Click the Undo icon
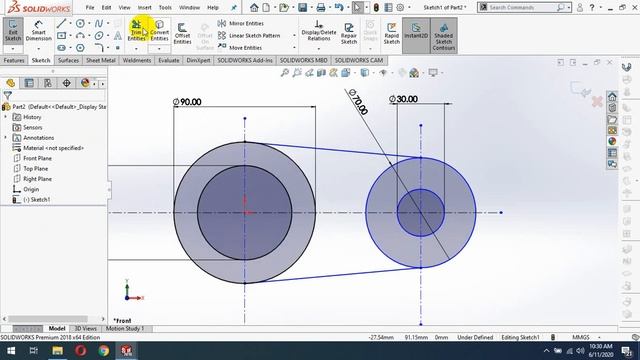The width and height of the screenshot is (640, 360). pyautogui.click(x=339, y=7)
